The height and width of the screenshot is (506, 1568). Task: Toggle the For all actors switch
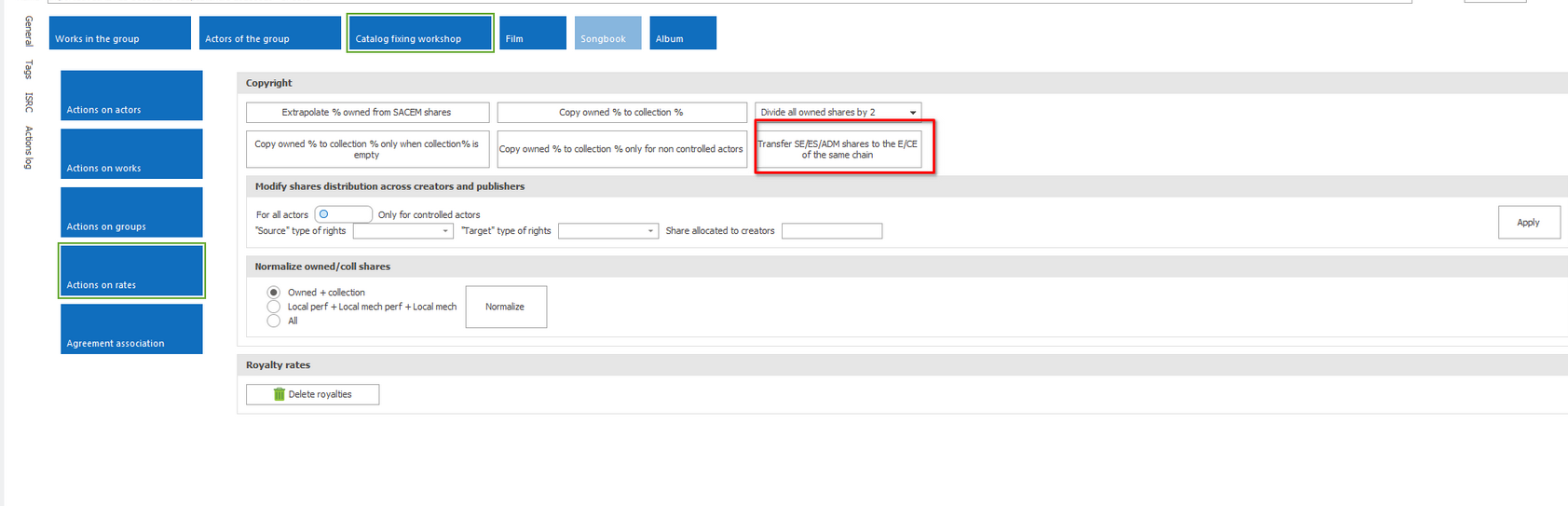342,214
